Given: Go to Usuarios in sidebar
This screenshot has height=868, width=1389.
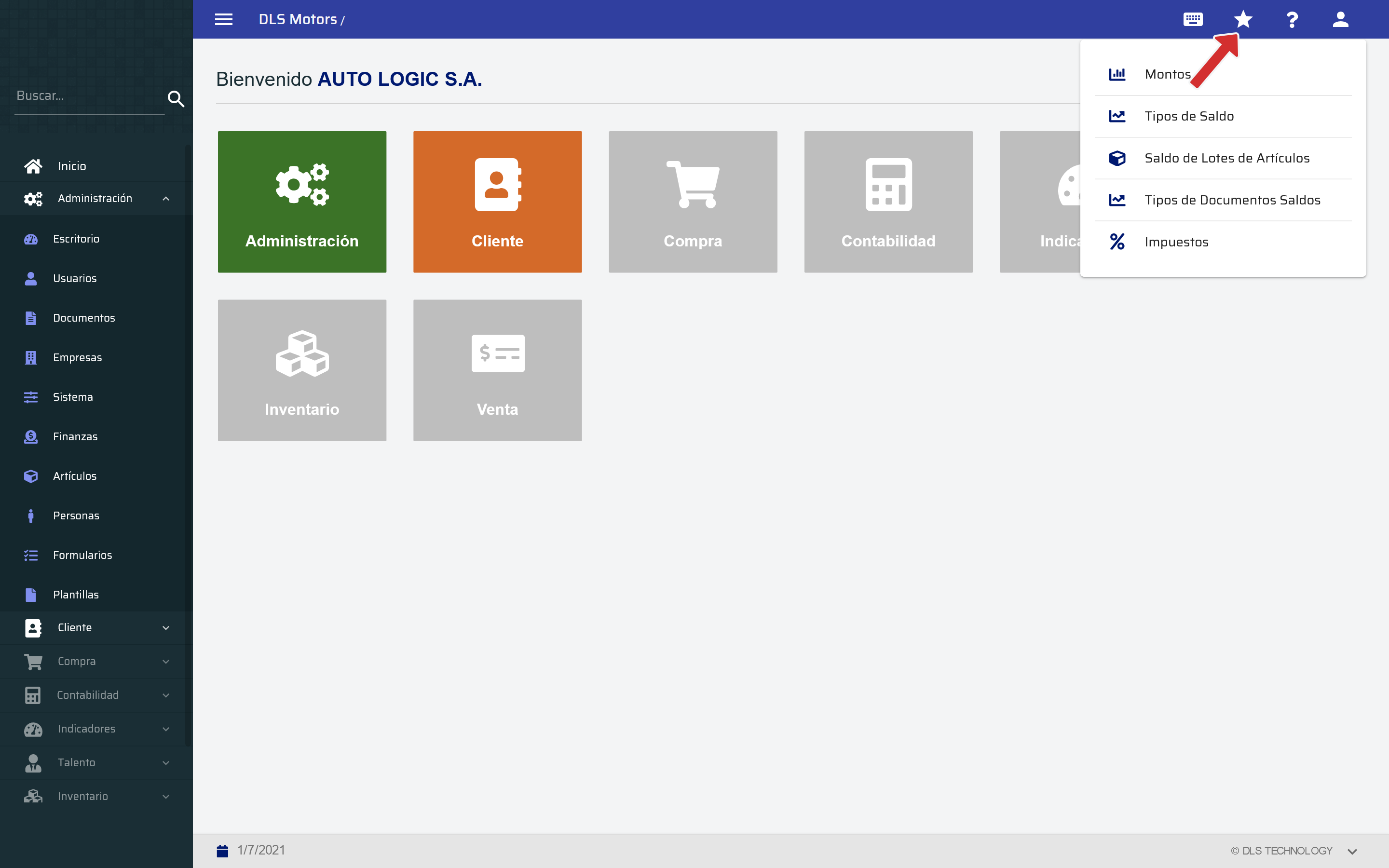Looking at the screenshot, I should coord(75,278).
